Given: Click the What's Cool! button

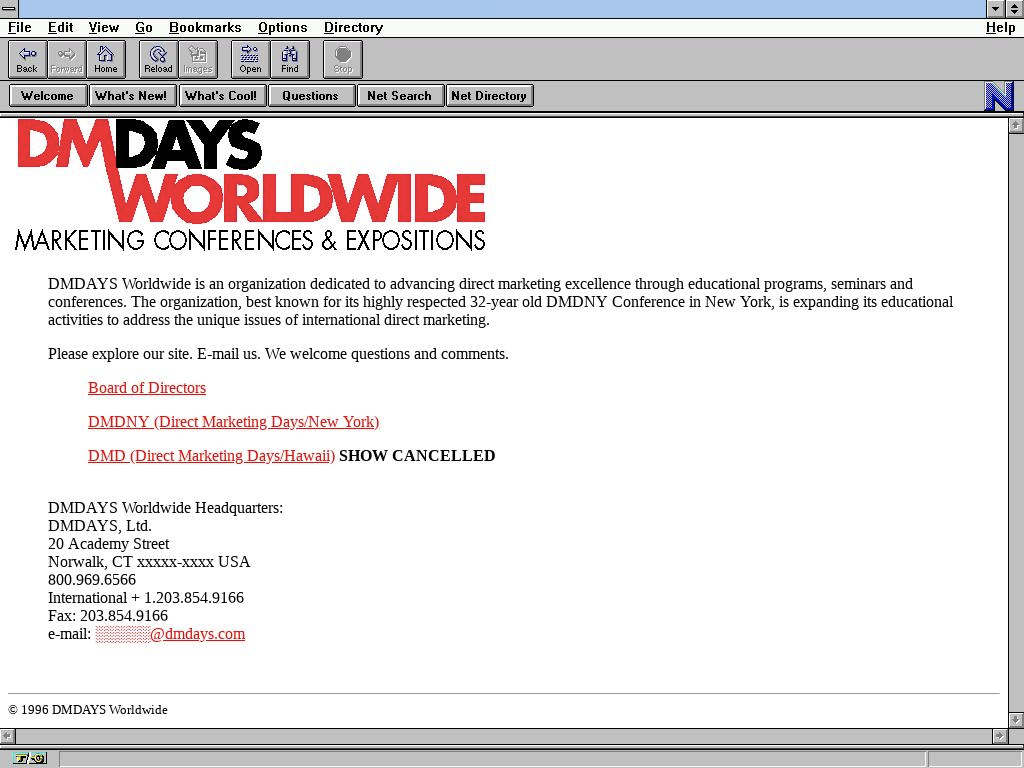Looking at the screenshot, I should click(221, 96).
